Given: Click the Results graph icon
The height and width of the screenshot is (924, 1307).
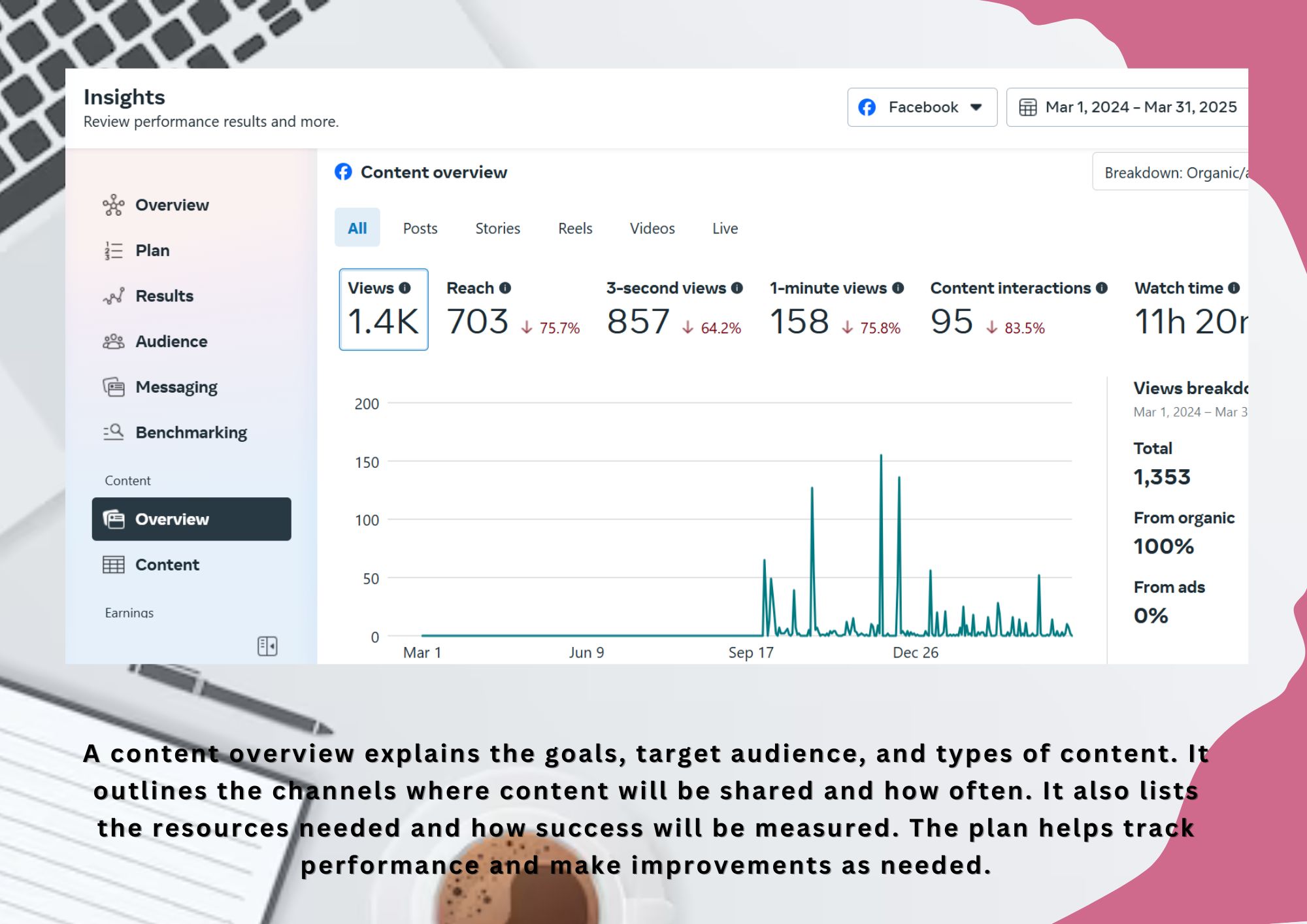Looking at the screenshot, I should click(x=113, y=296).
